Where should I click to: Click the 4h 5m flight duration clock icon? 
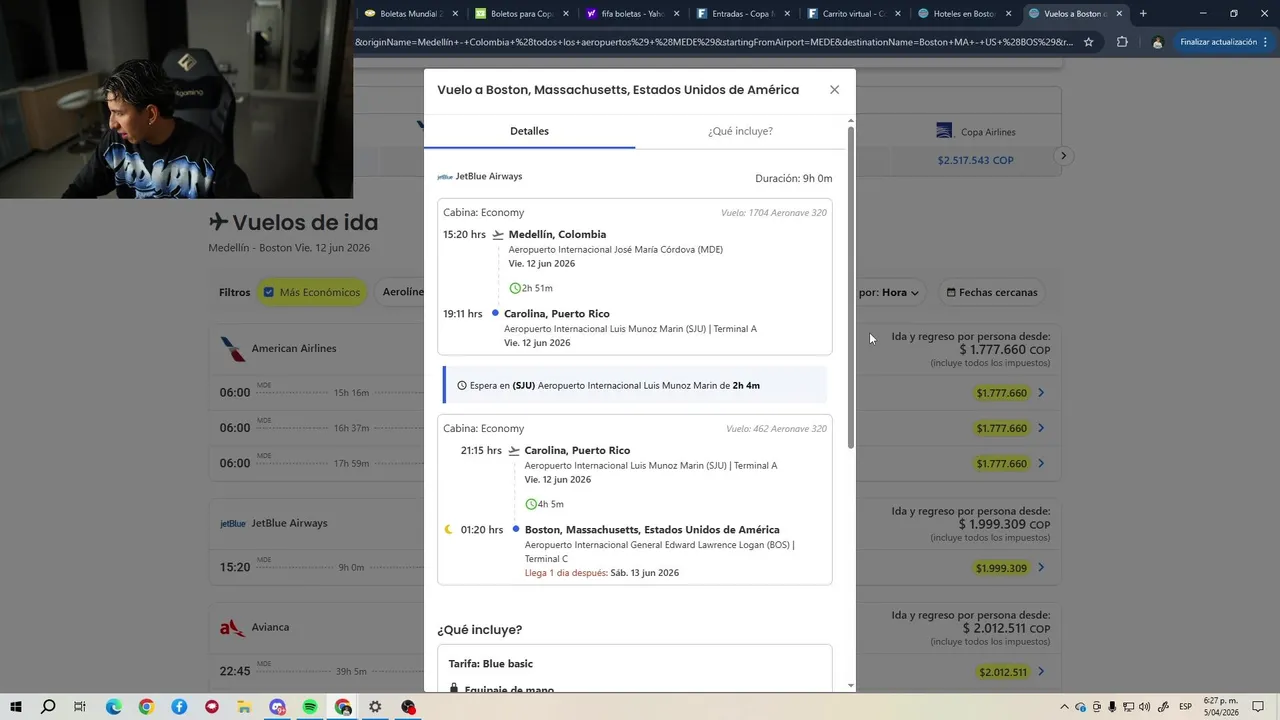pos(531,504)
